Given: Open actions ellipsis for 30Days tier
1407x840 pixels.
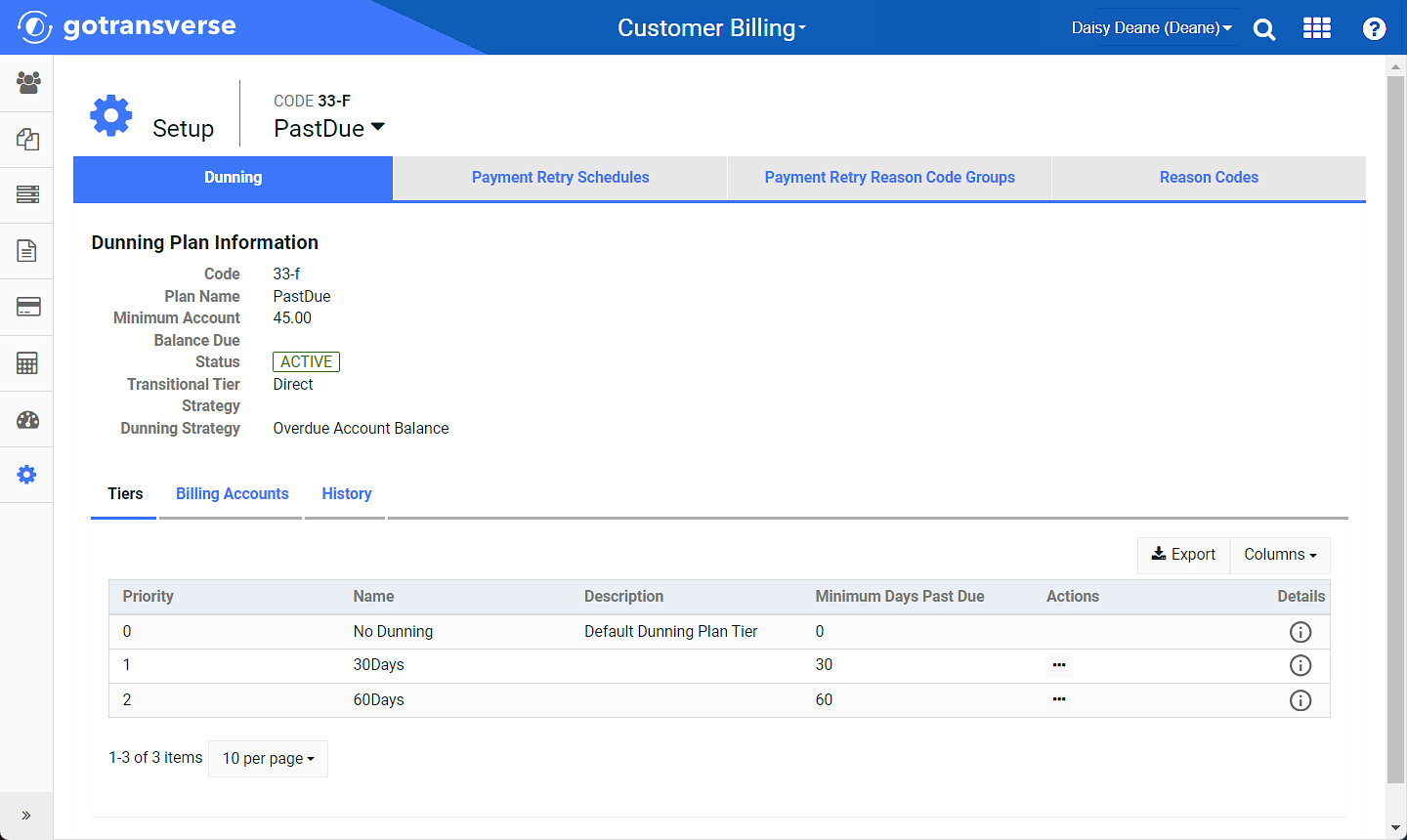Looking at the screenshot, I should coord(1059,665).
